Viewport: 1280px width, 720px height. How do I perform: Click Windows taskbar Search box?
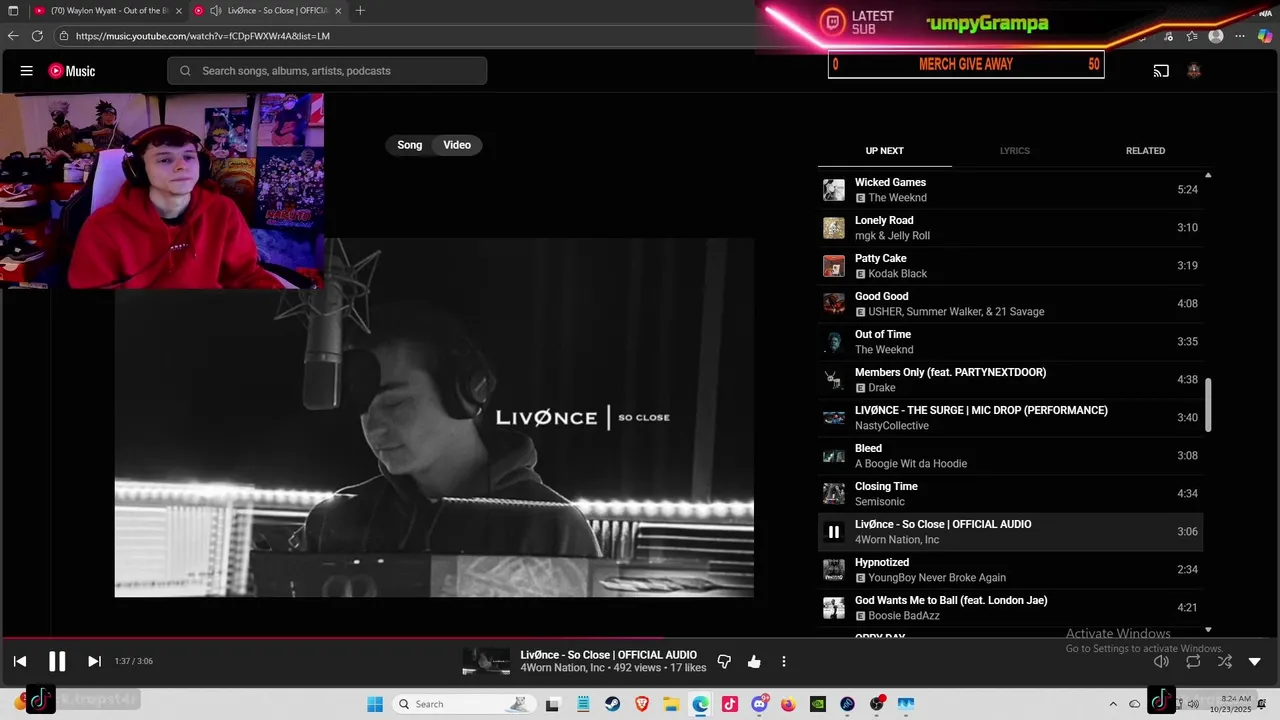pos(462,704)
